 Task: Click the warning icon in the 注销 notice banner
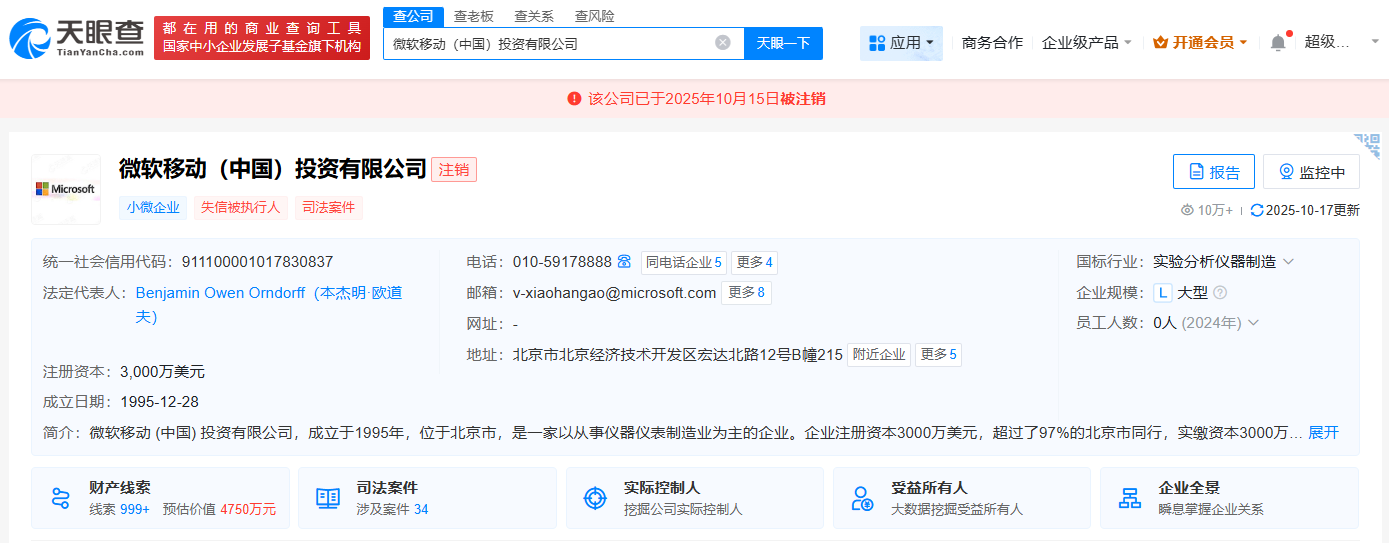pyautogui.click(x=574, y=98)
